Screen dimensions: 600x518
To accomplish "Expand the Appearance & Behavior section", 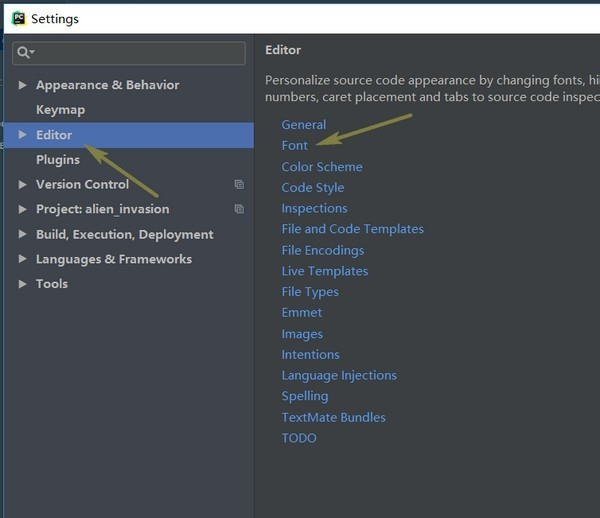I will point(23,85).
